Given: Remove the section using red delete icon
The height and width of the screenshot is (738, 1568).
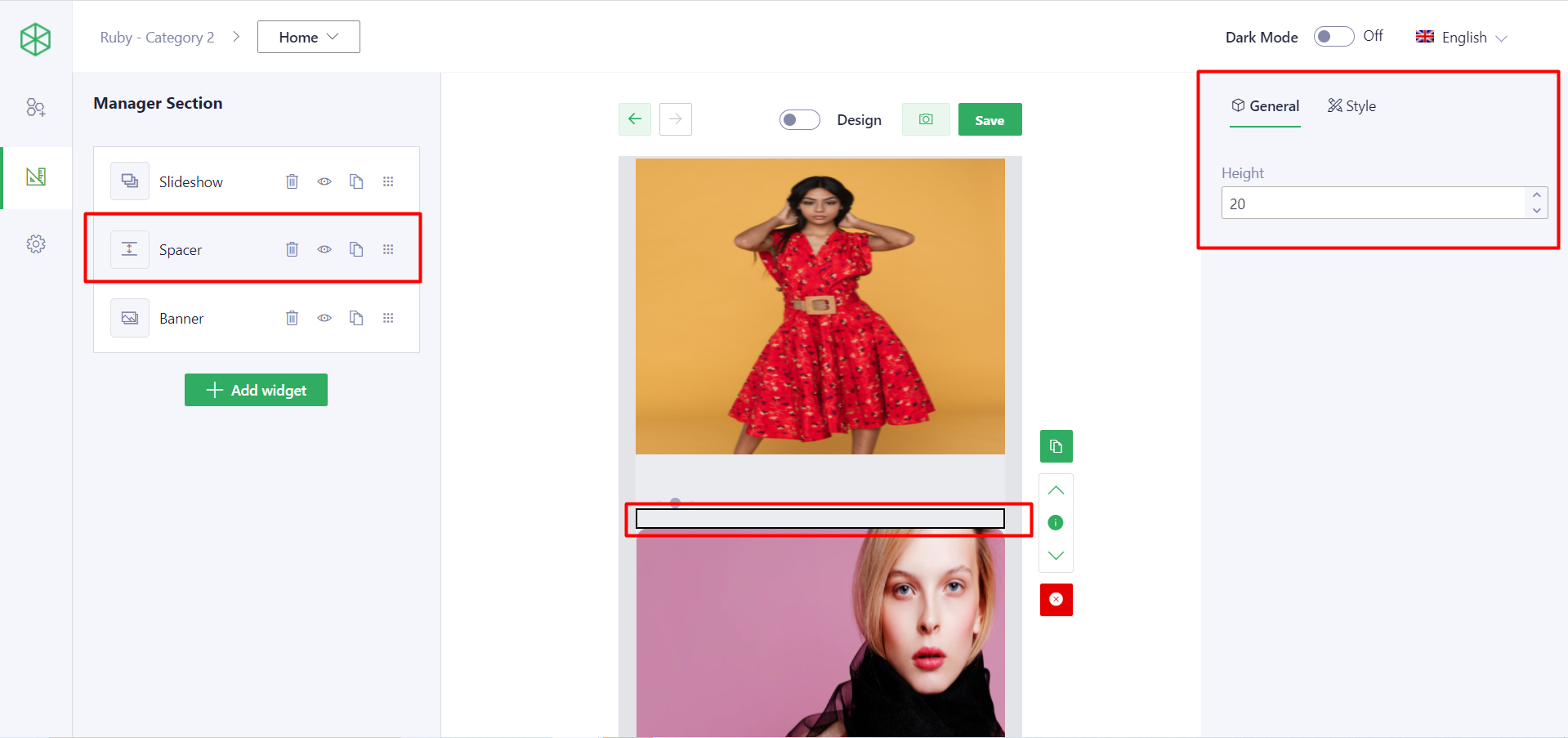Looking at the screenshot, I should pyautogui.click(x=1056, y=599).
